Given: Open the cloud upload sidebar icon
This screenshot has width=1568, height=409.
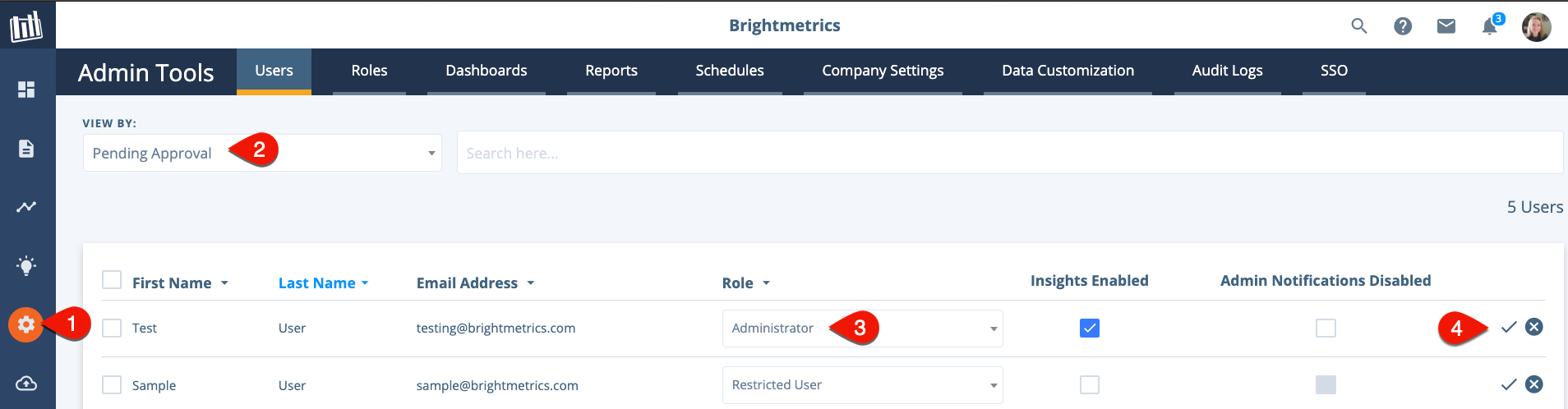Looking at the screenshot, I should [x=26, y=384].
